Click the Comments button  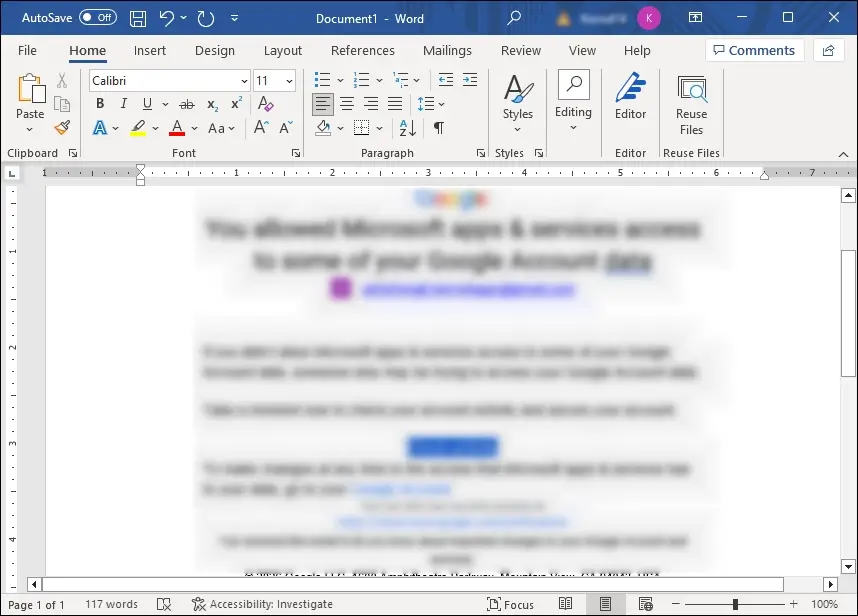[755, 50]
